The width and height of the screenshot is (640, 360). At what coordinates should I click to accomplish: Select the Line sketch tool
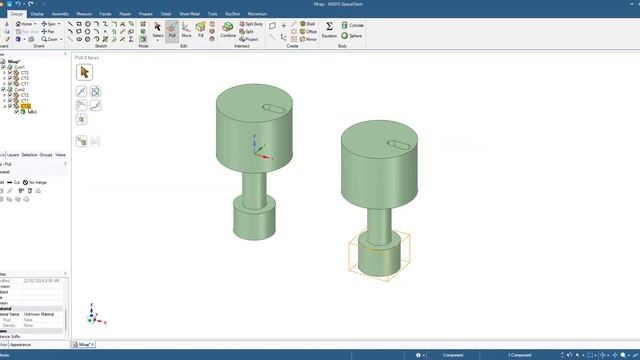tap(70, 24)
